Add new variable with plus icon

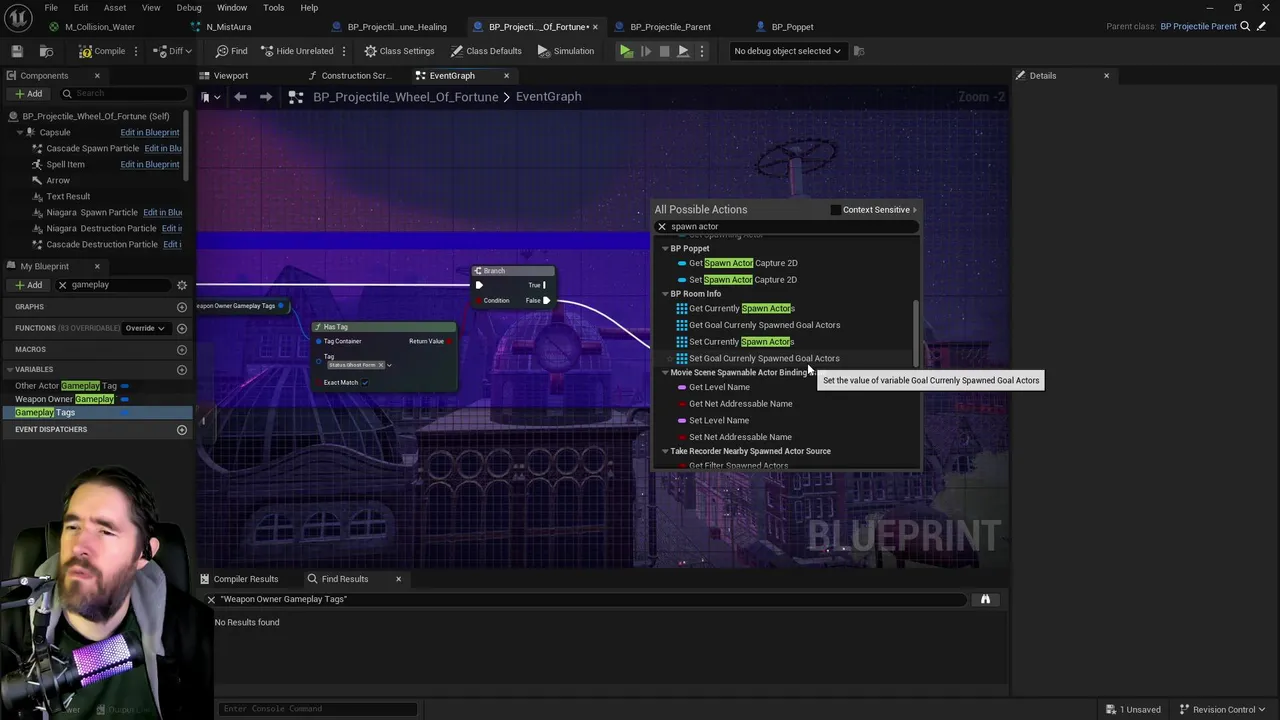pyautogui.click(x=182, y=370)
